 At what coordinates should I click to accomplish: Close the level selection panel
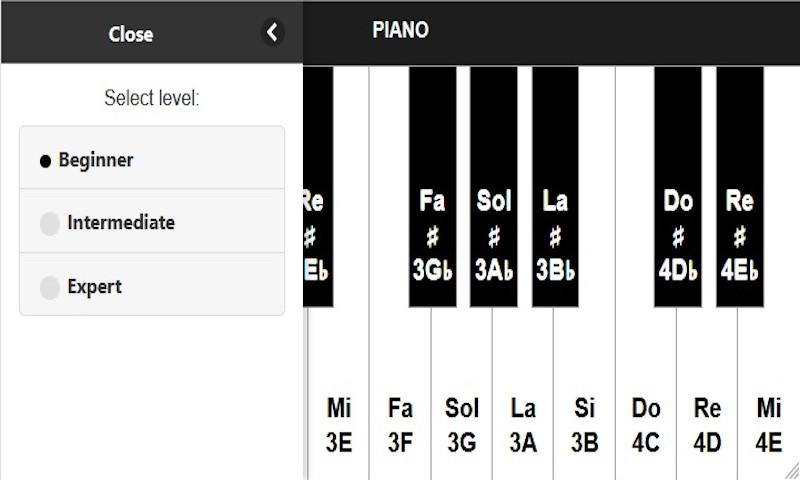click(131, 34)
